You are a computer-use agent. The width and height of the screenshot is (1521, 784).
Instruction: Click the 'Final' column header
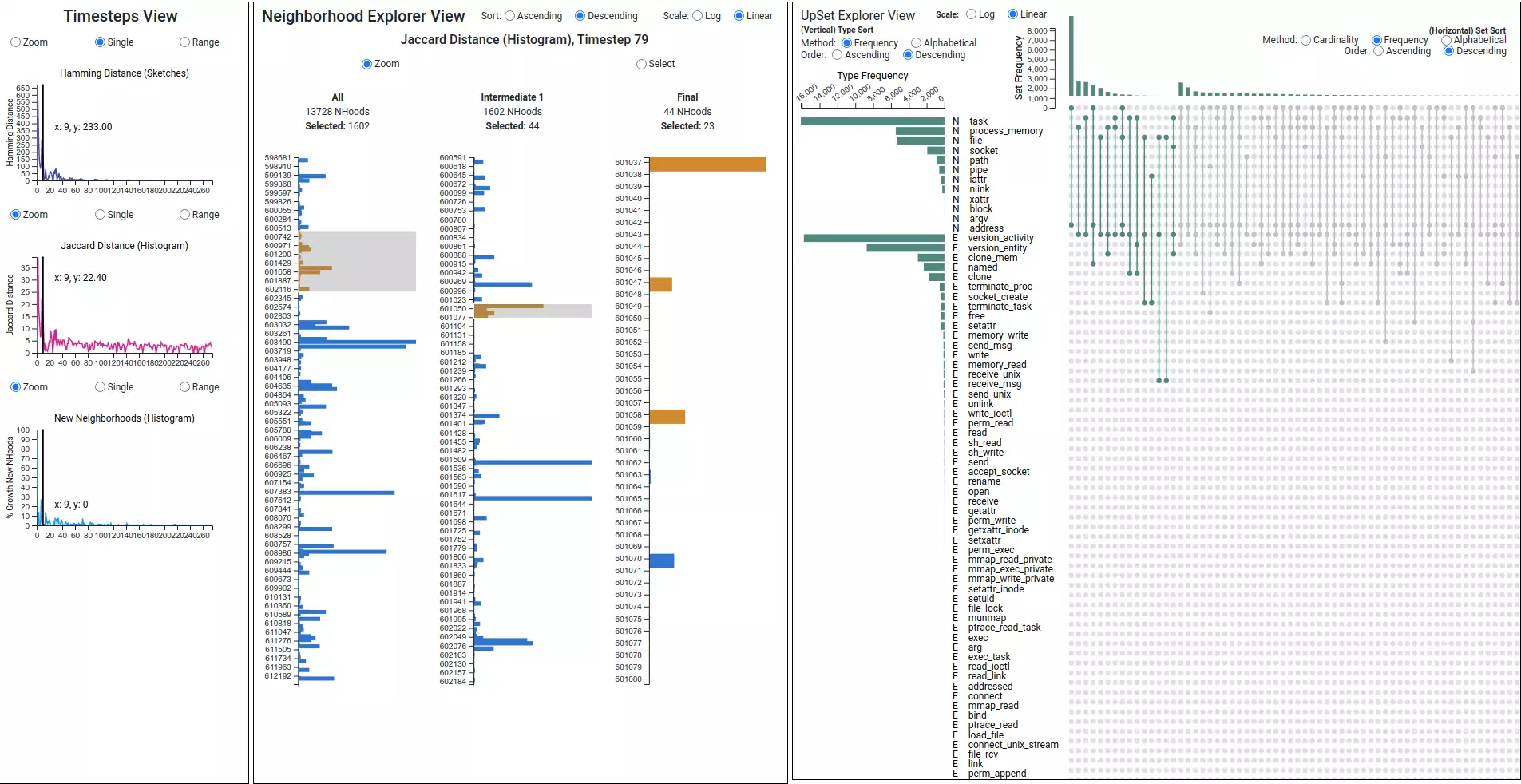point(687,97)
